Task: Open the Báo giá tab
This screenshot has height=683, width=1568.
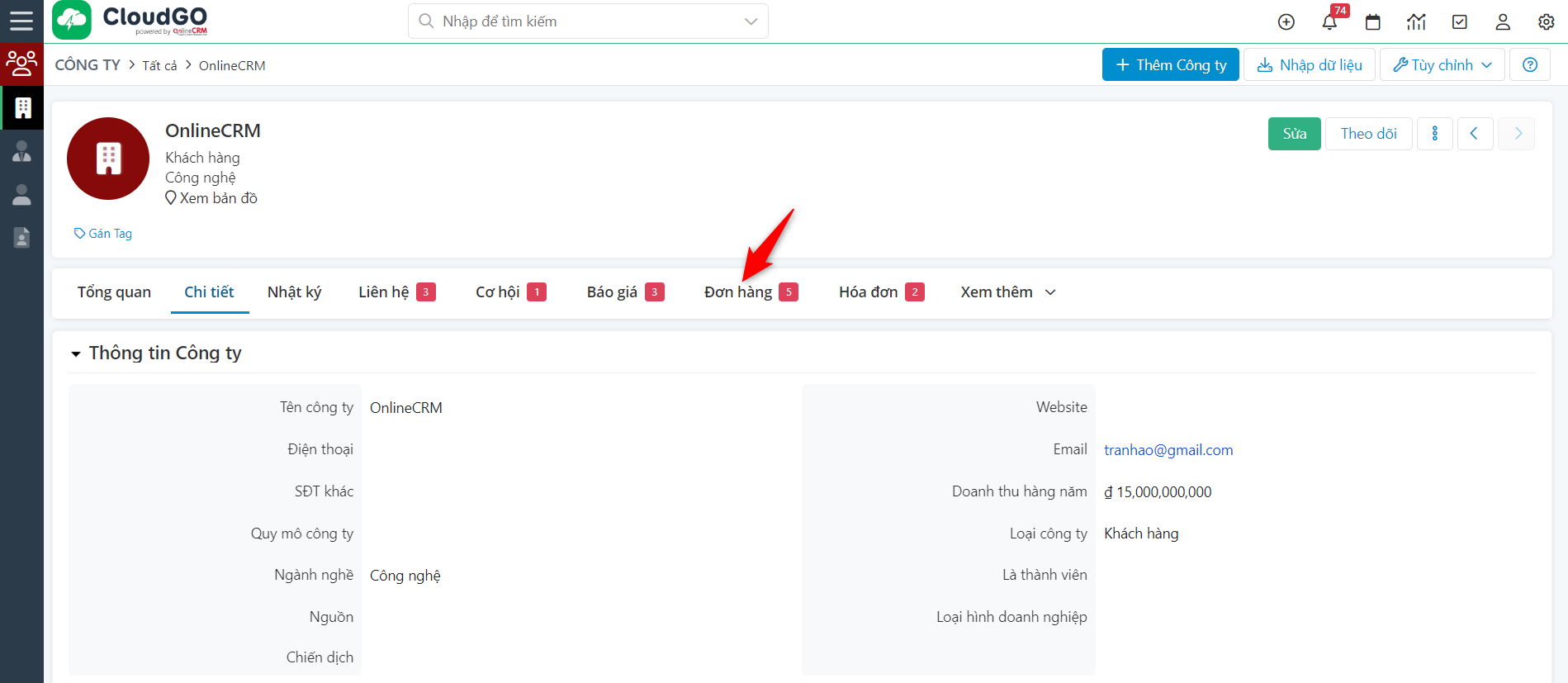Action: click(625, 292)
